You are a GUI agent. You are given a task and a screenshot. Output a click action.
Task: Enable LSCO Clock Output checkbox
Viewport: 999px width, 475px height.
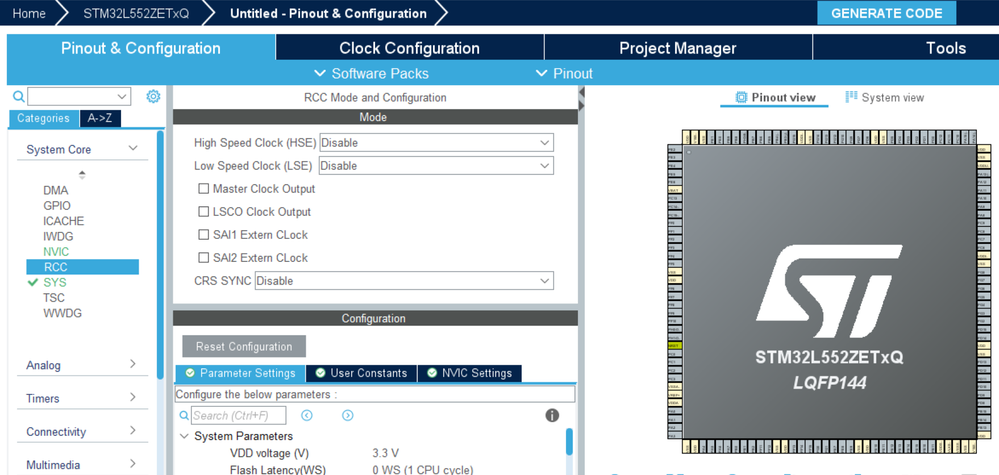point(203,211)
